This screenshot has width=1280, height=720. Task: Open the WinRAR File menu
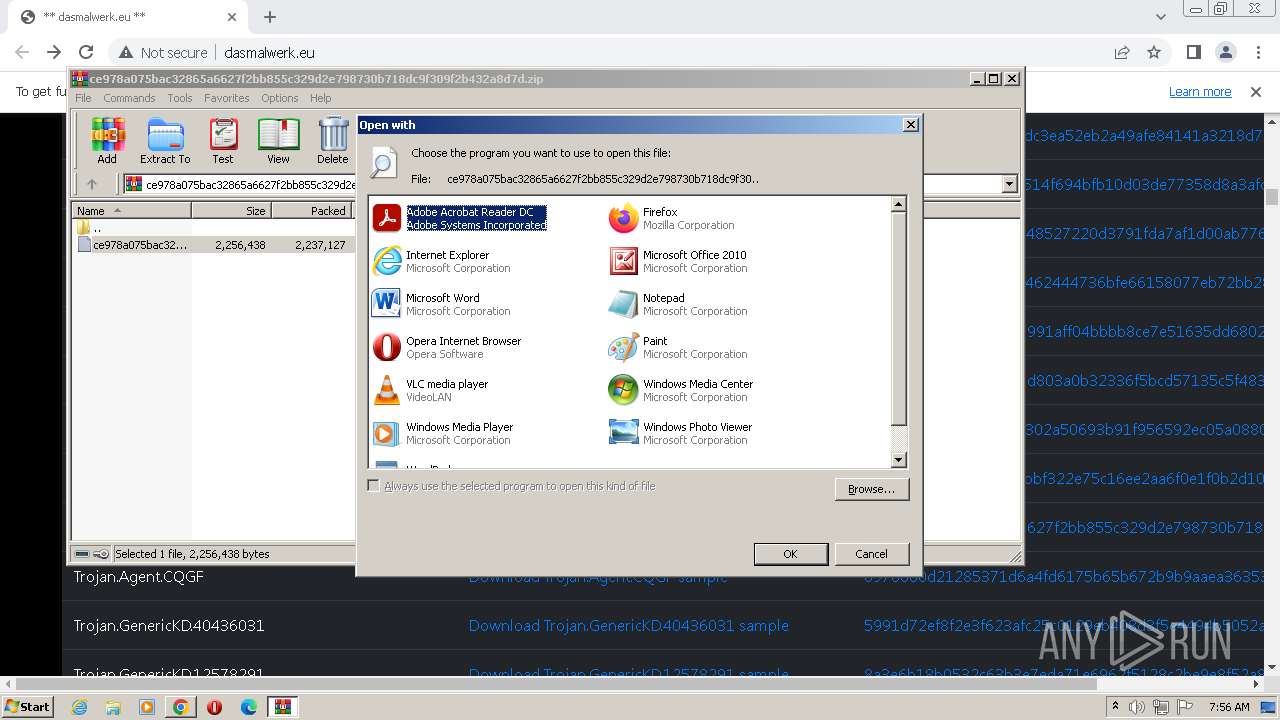[x=83, y=98]
